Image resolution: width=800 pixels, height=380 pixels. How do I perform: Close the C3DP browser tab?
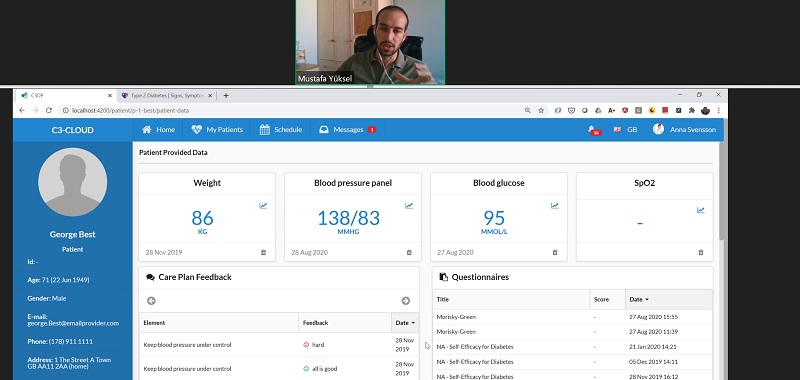coord(110,95)
